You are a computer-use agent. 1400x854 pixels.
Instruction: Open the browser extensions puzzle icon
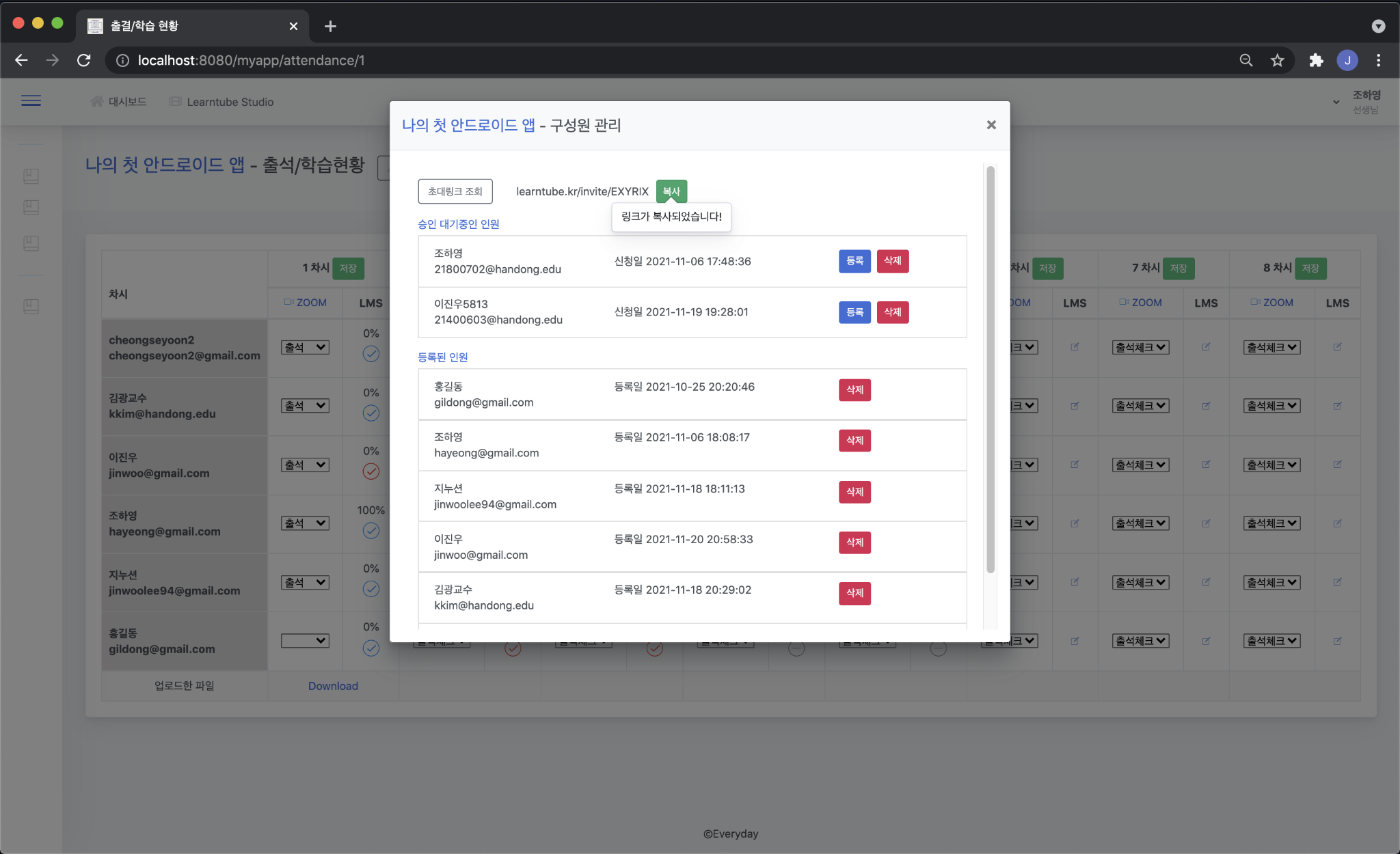(x=1315, y=60)
